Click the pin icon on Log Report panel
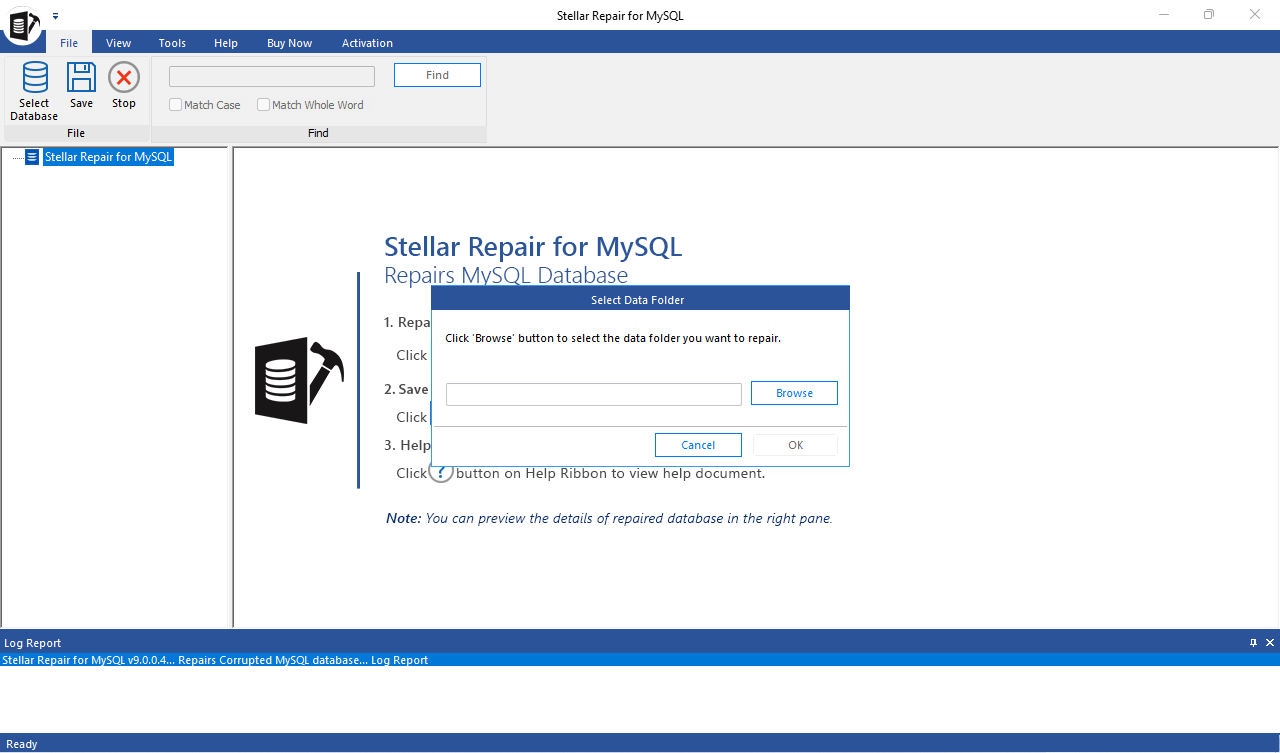 click(x=1253, y=643)
